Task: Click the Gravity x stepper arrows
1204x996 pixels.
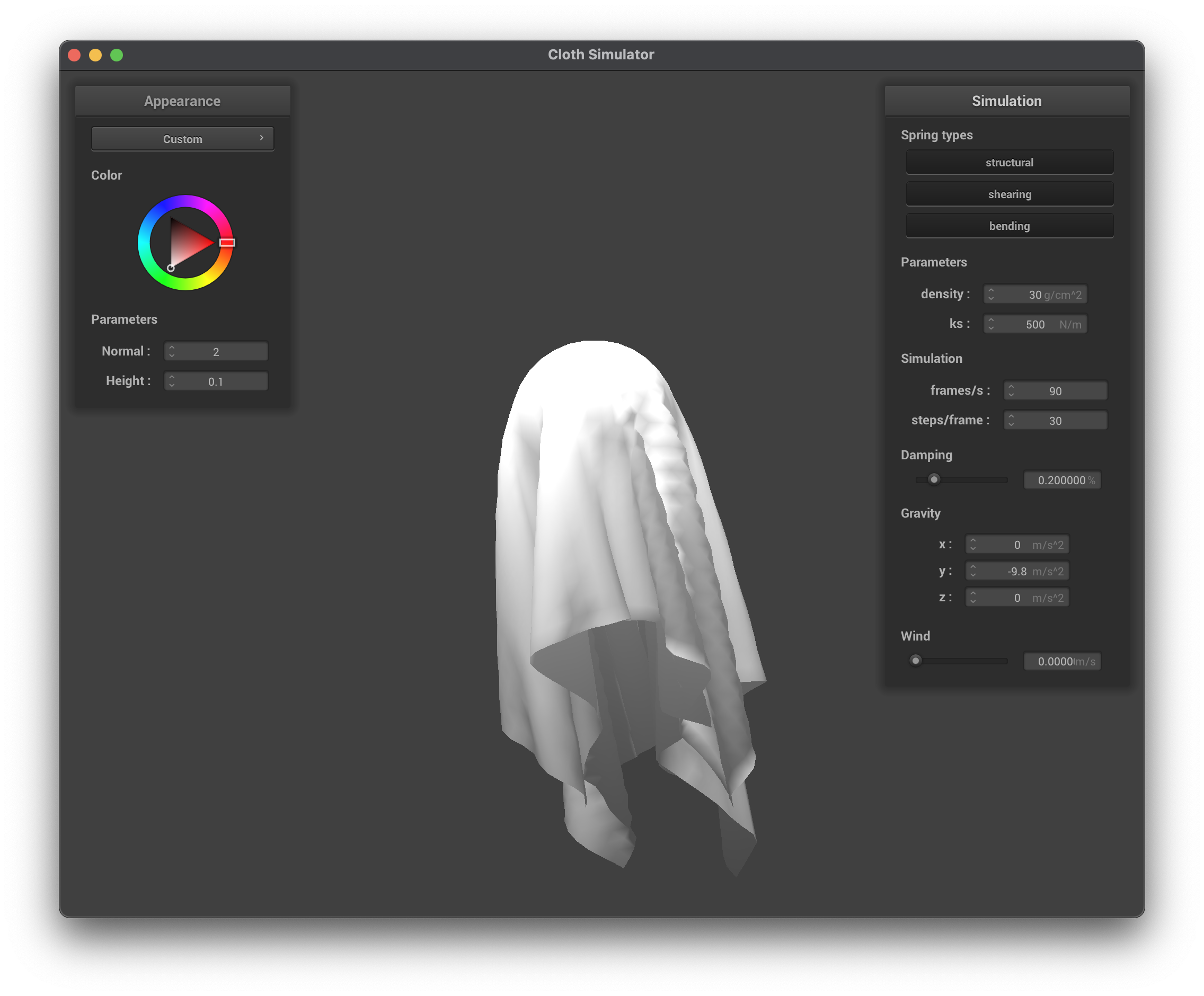Action: (972, 545)
